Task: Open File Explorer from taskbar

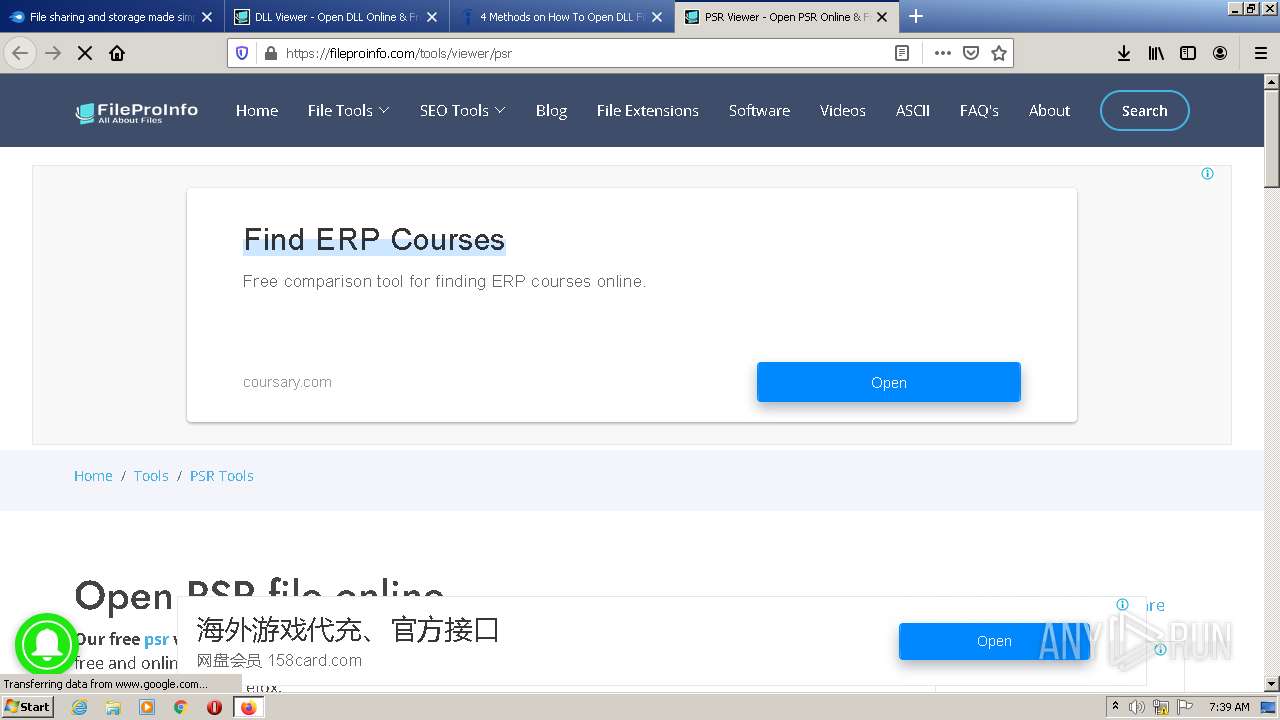Action: [113, 707]
